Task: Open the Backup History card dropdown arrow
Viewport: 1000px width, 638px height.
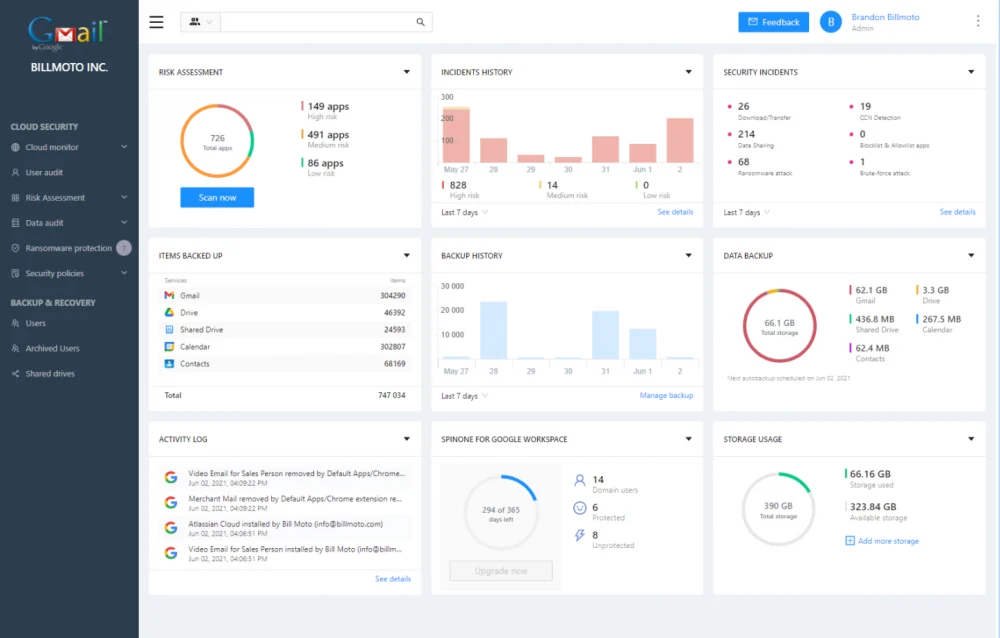Action: click(688, 256)
